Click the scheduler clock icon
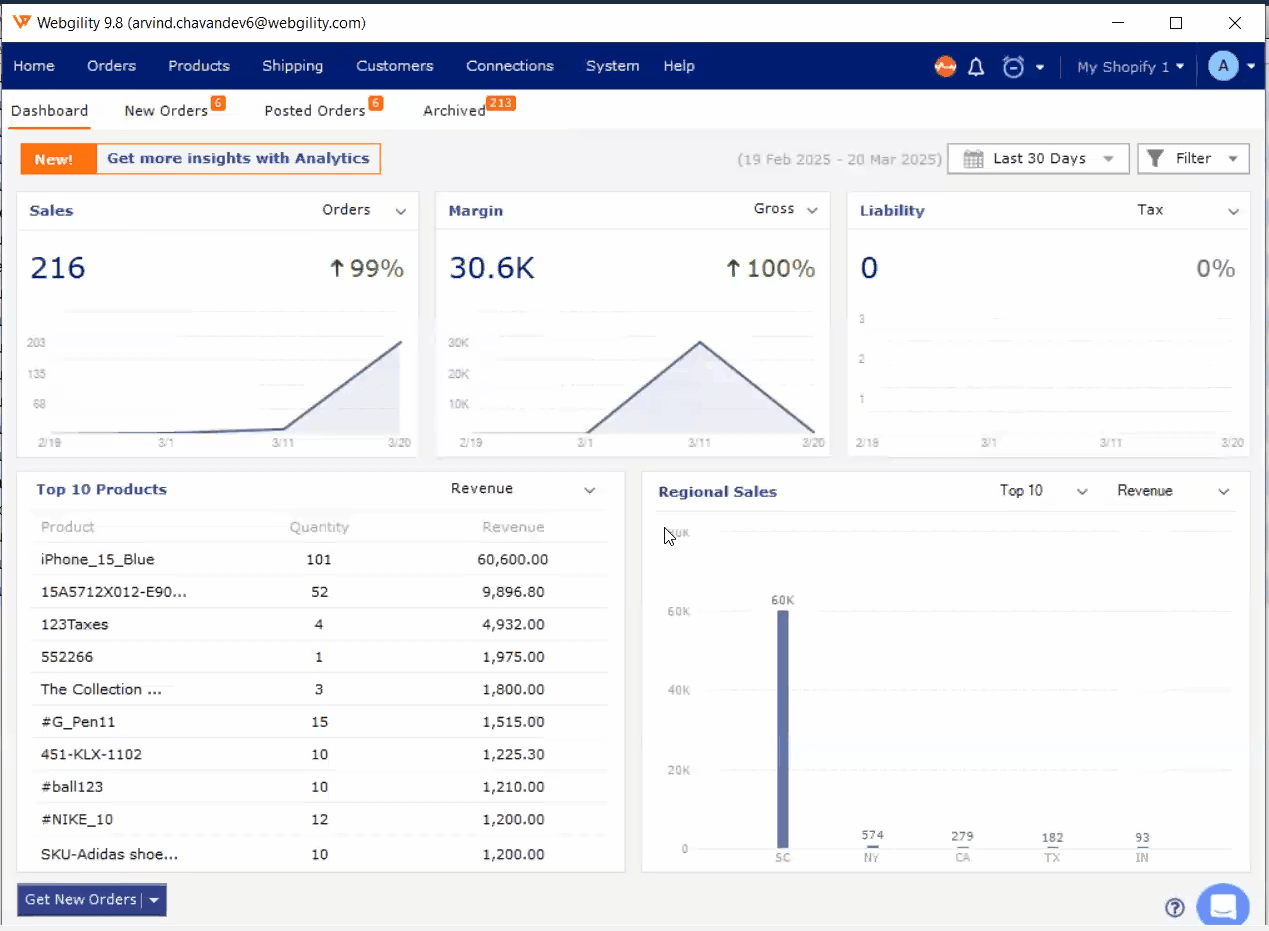This screenshot has height=931, width=1269. pos(1014,67)
